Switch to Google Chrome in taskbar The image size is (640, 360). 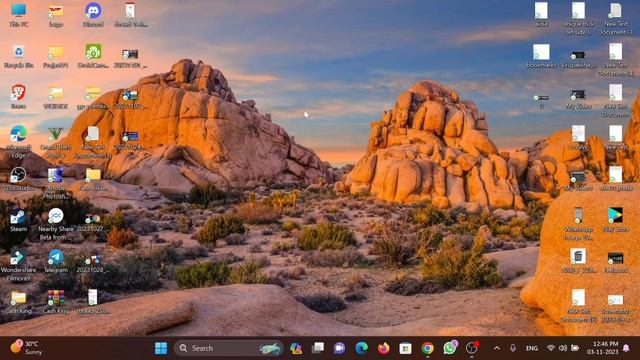click(427, 348)
